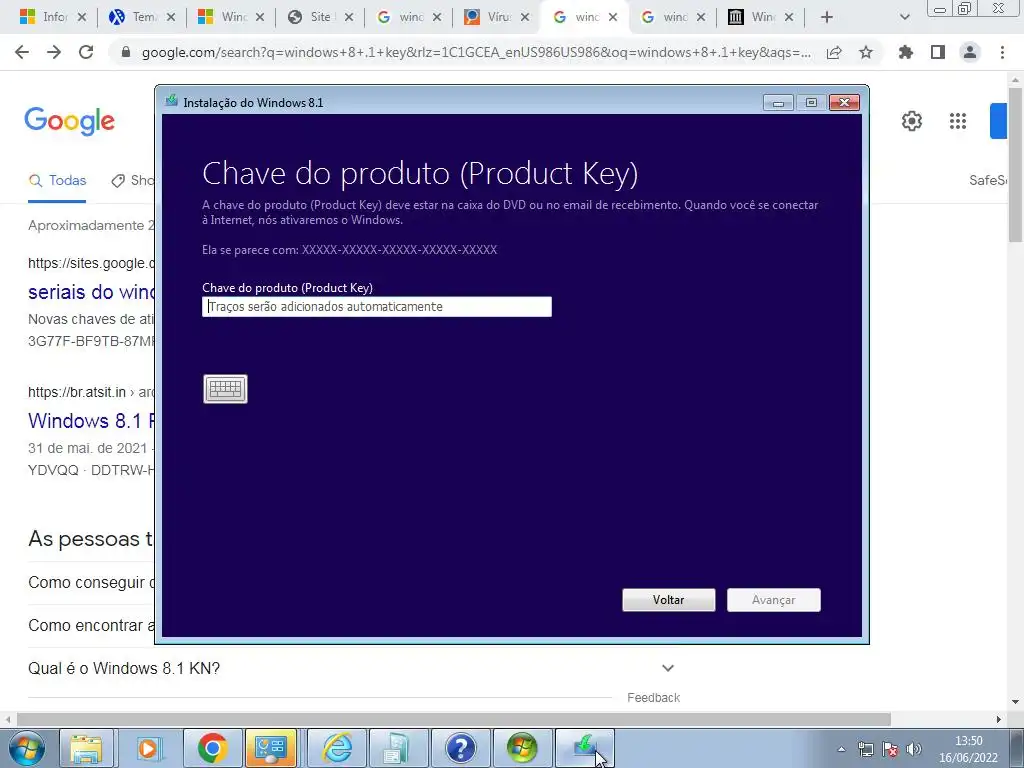Open Chrome profile avatar

point(970,52)
